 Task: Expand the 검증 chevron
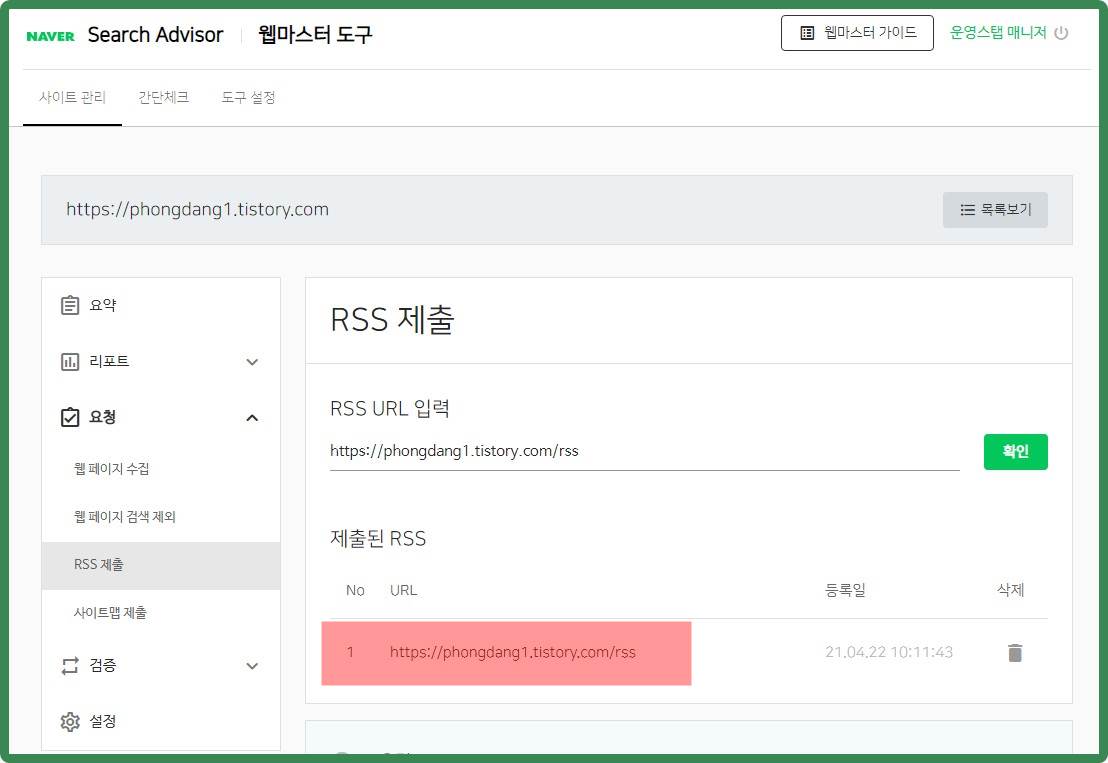point(252,666)
